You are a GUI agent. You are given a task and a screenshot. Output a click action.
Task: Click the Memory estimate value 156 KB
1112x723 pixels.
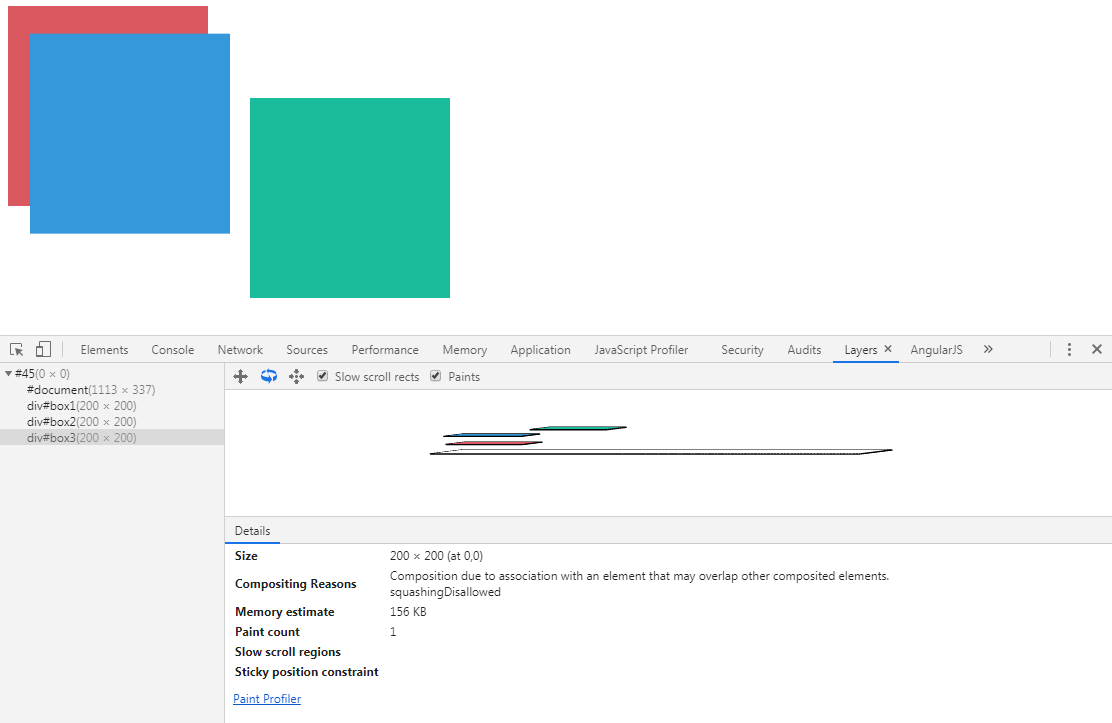click(408, 612)
